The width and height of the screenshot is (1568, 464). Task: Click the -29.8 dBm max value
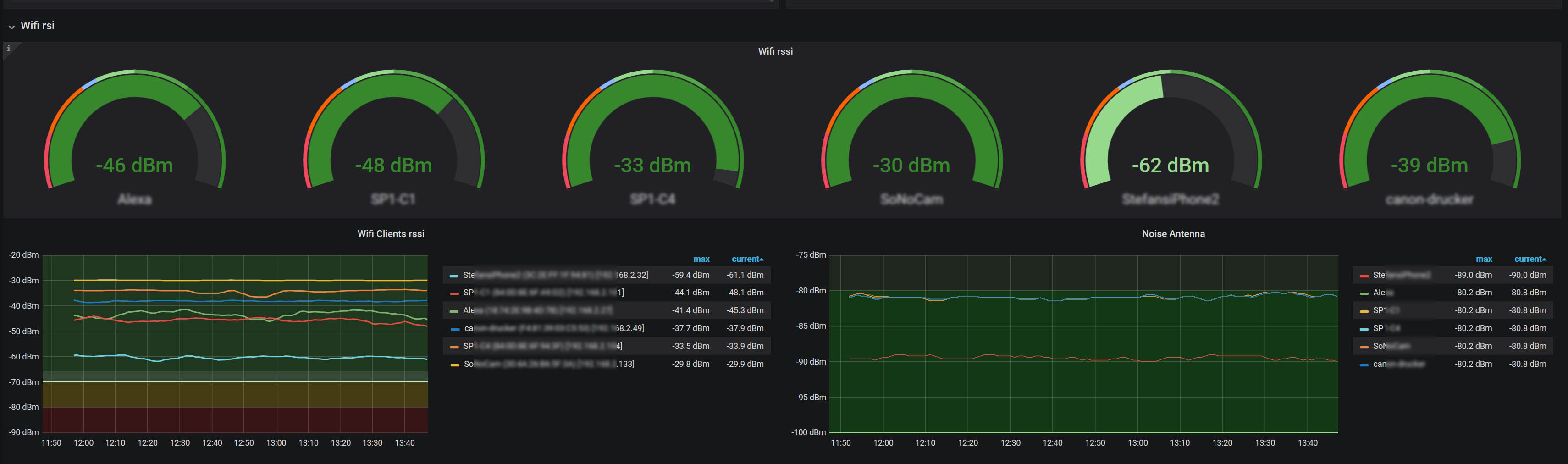tap(691, 364)
